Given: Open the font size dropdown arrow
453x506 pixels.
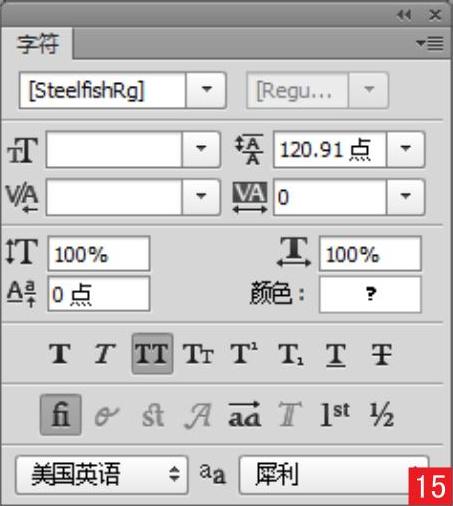Looking at the screenshot, I should (201, 149).
